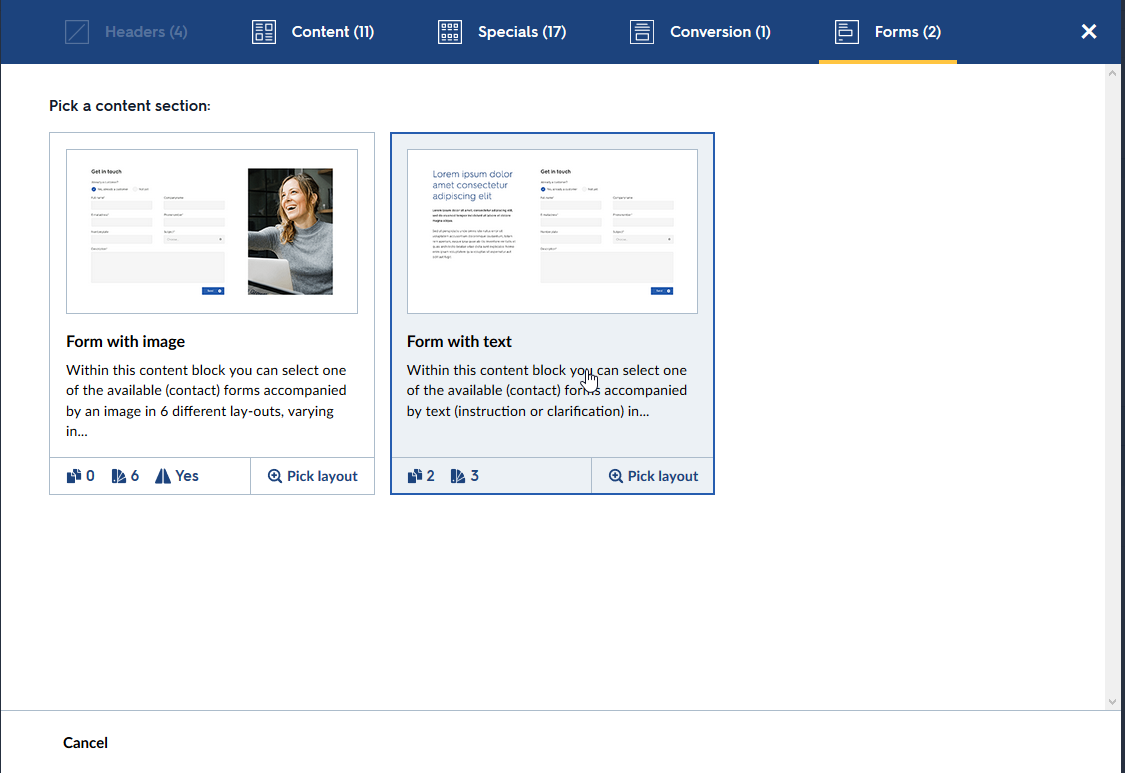Click the scrollbar down arrow
The height and width of the screenshot is (773, 1125).
click(1112, 702)
